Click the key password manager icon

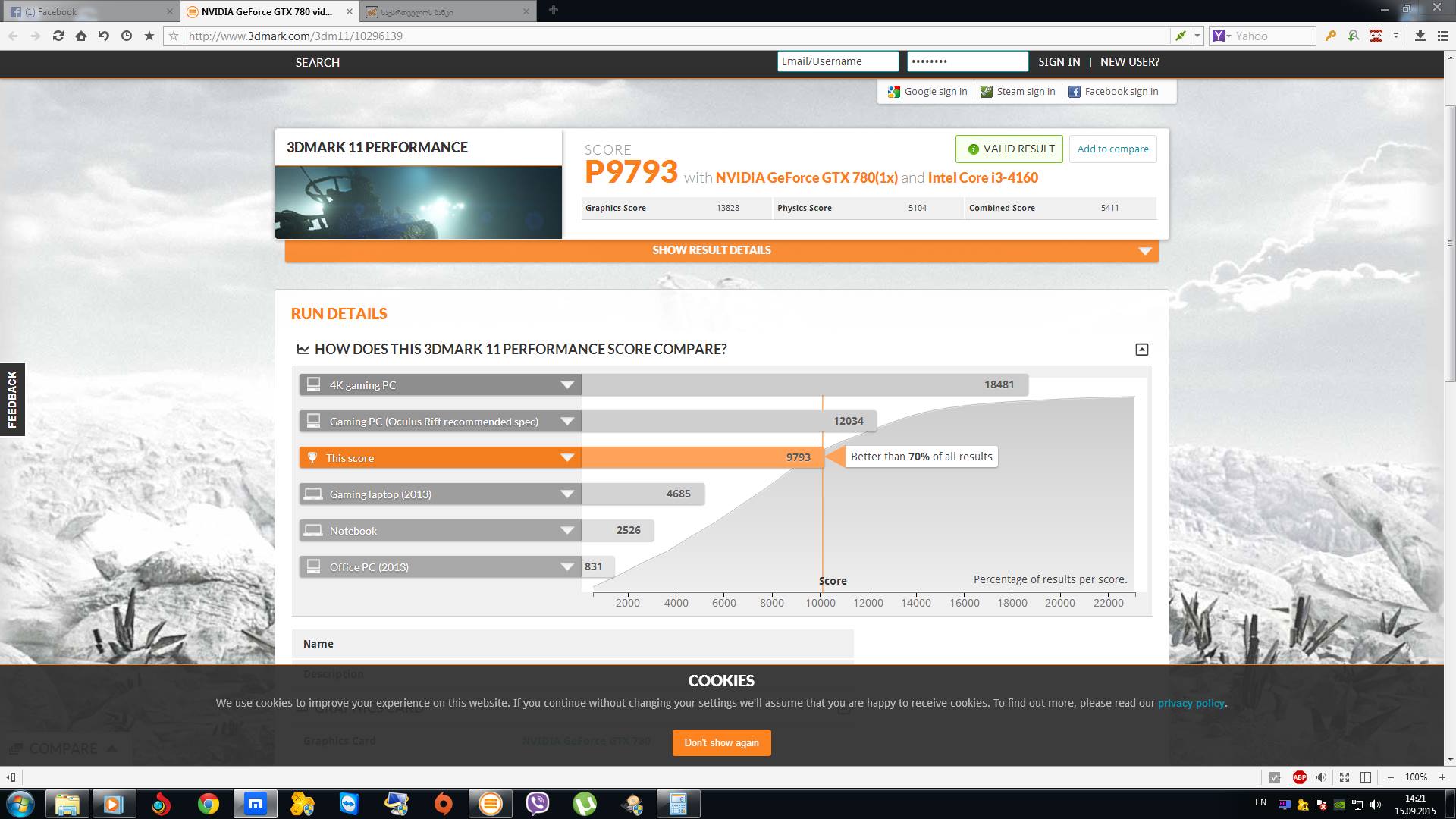1330,36
